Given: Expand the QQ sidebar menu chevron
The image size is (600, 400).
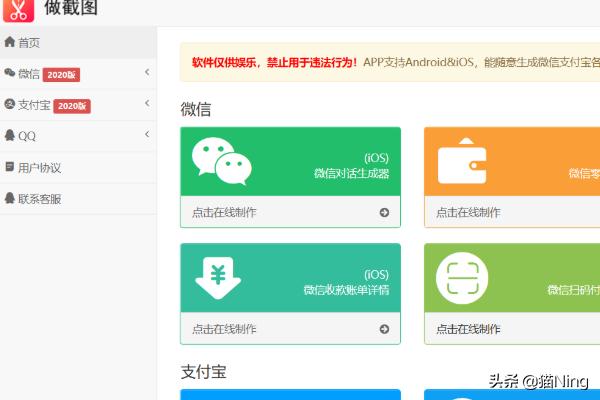Looking at the screenshot, I should click(147, 134).
